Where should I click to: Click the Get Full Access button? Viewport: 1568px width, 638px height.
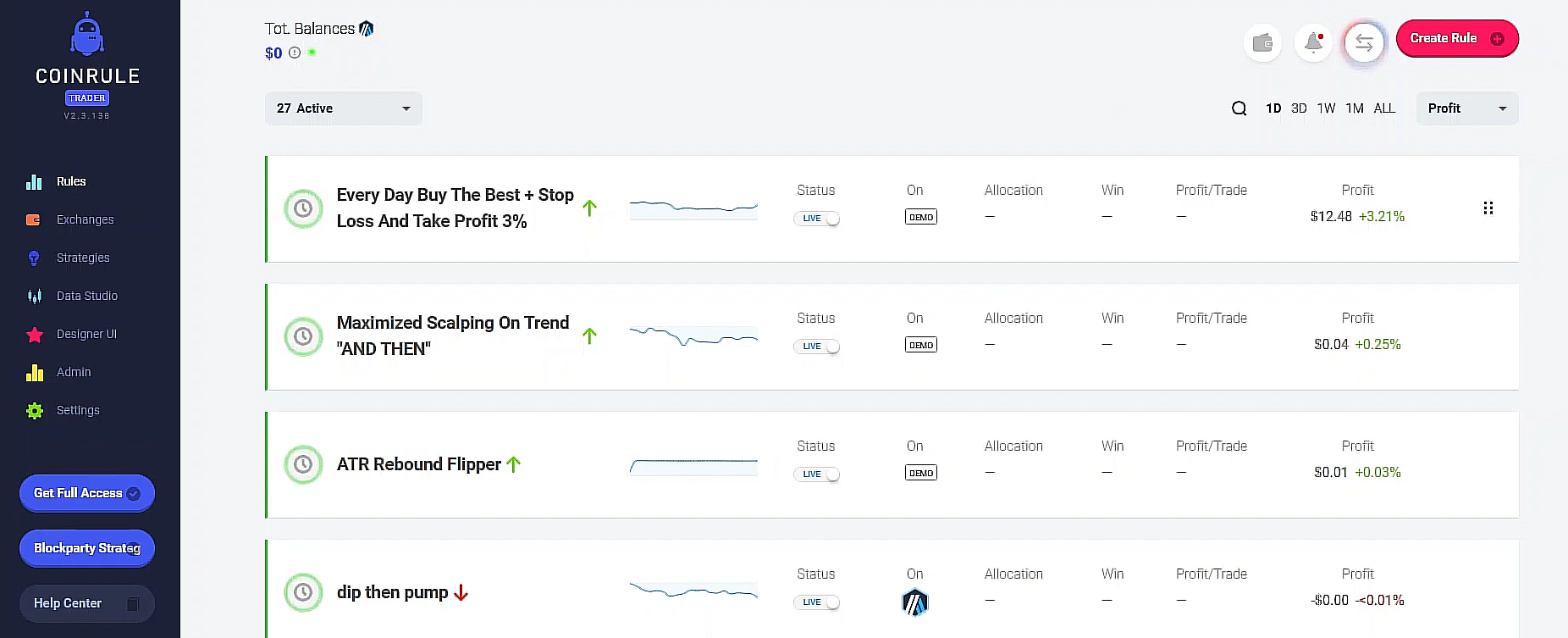point(86,493)
